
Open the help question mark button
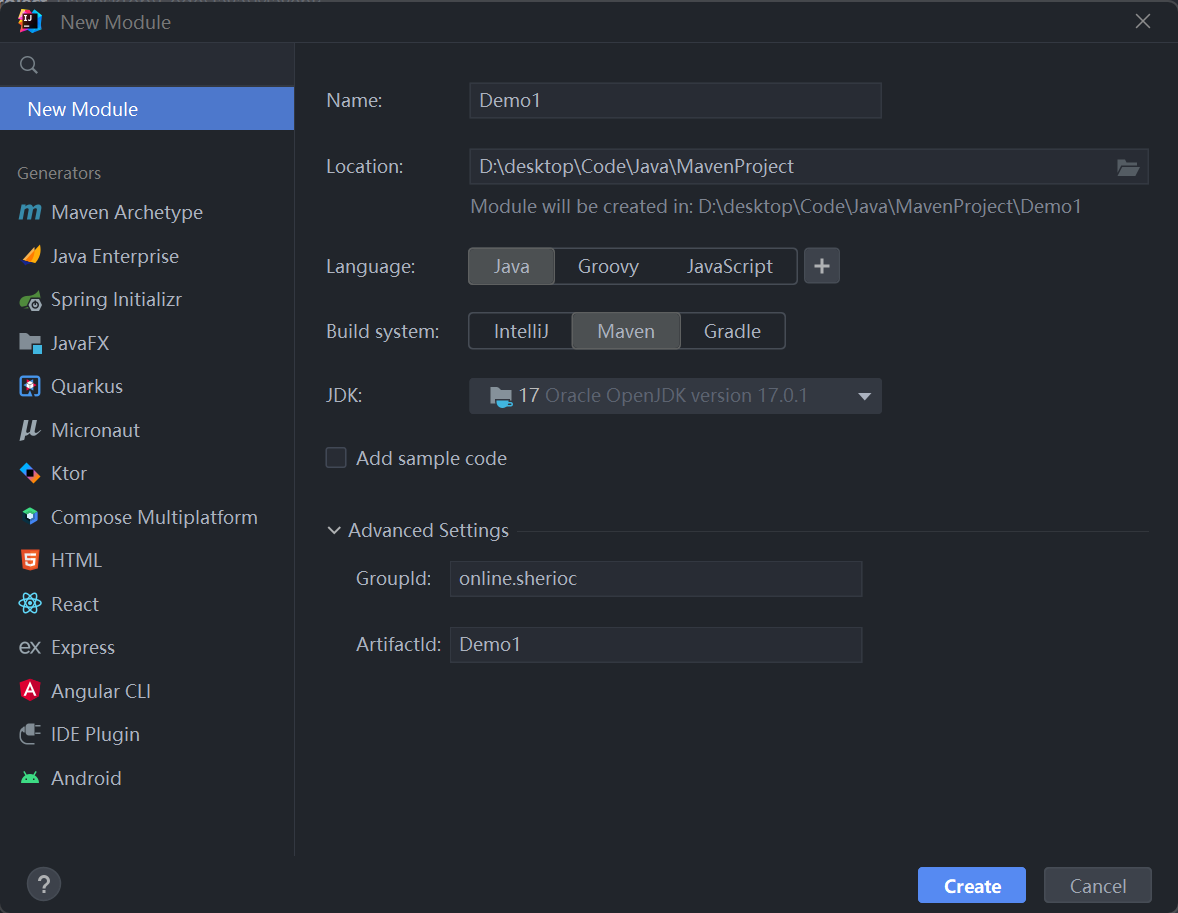[x=43, y=884]
